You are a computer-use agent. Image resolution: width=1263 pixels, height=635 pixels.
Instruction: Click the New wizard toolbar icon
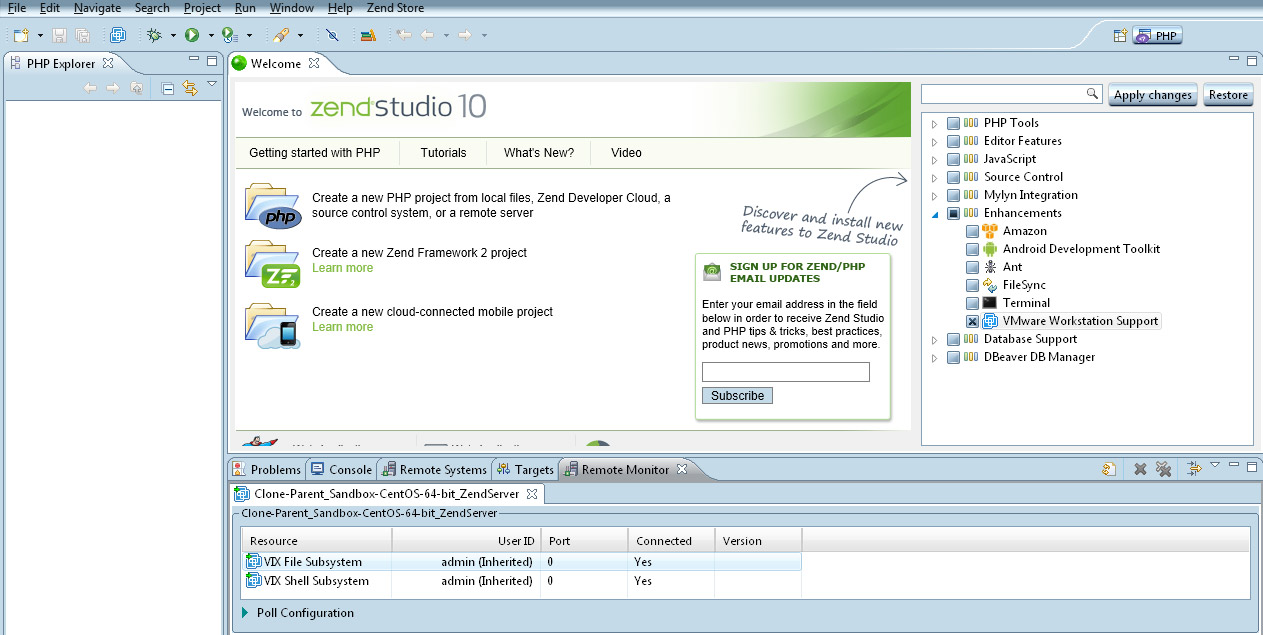tap(20, 35)
